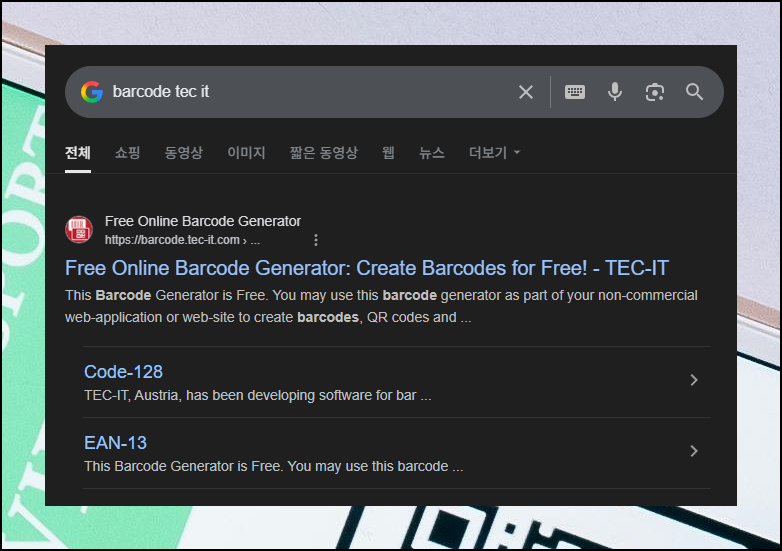Expand Code-128 row chevron arrow

pyautogui.click(x=694, y=380)
